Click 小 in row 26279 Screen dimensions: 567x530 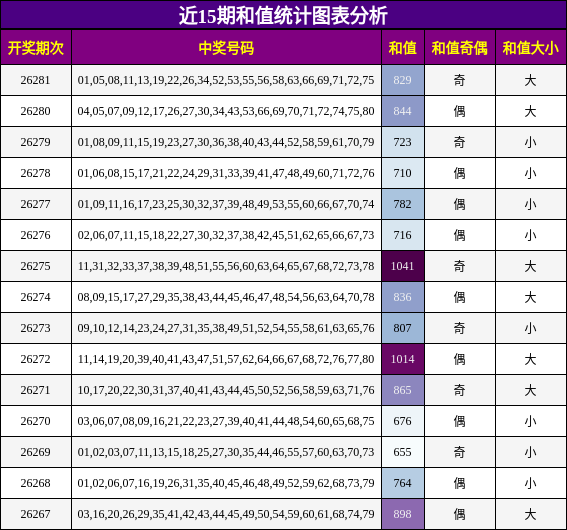(x=530, y=142)
